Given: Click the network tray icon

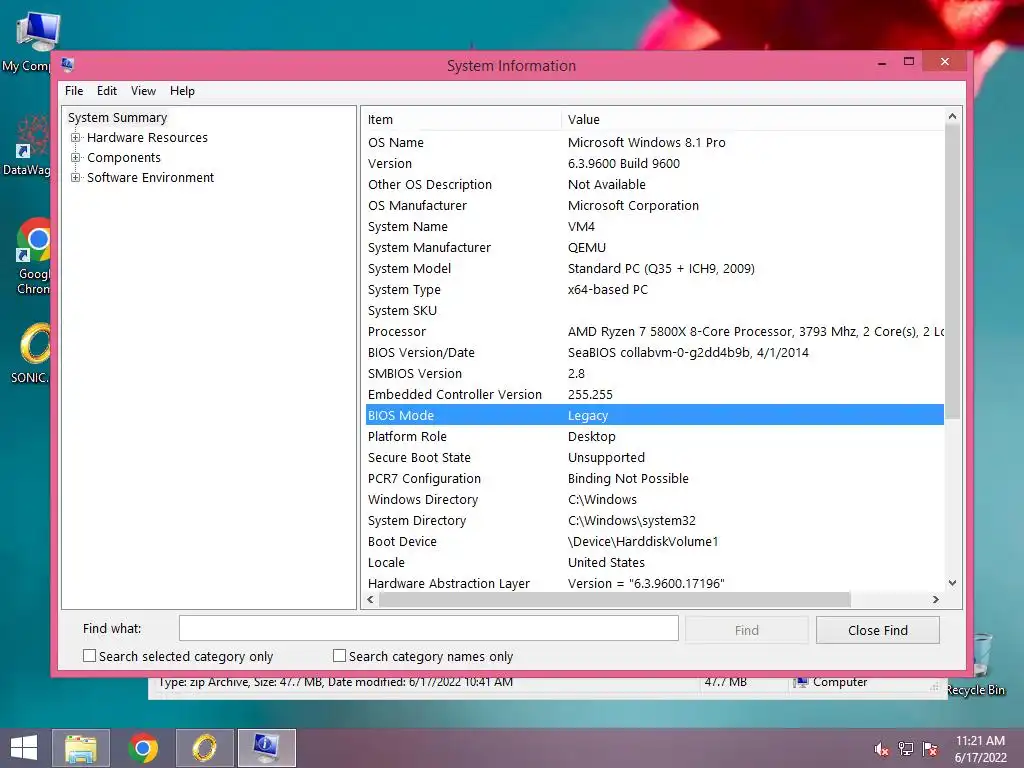Looking at the screenshot, I should coord(906,749).
